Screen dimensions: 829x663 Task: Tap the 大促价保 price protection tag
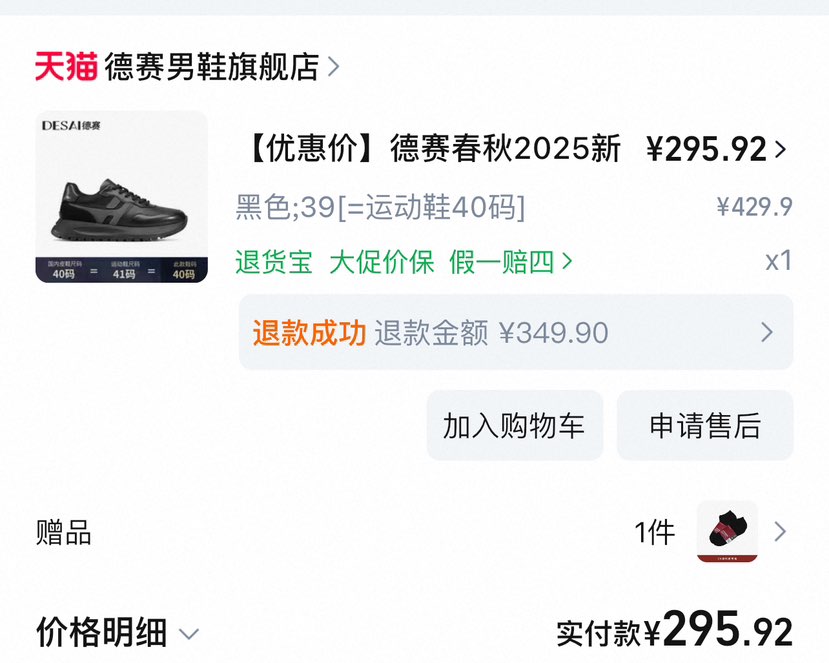click(x=382, y=262)
